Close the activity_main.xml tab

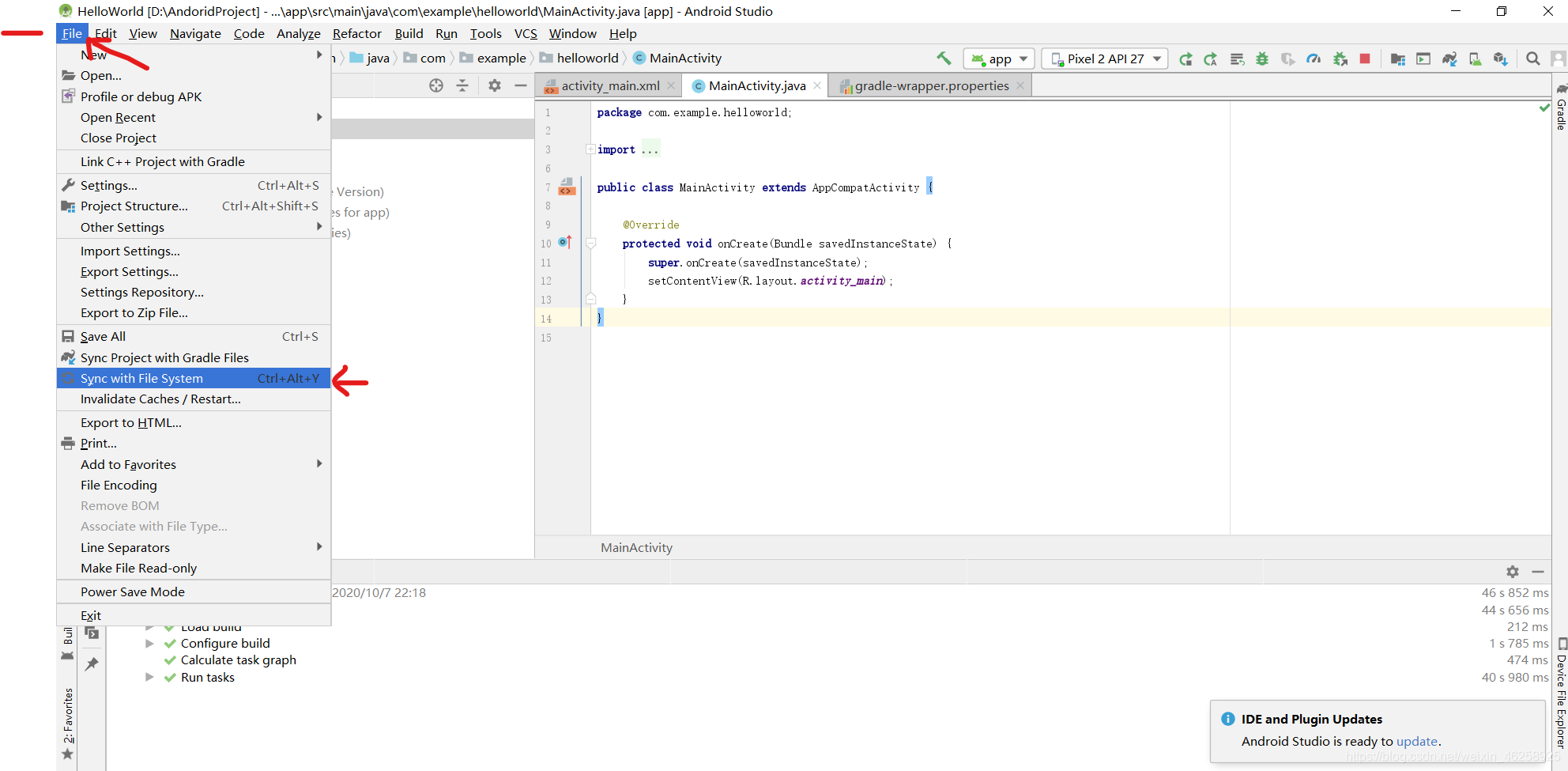click(671, 86)
